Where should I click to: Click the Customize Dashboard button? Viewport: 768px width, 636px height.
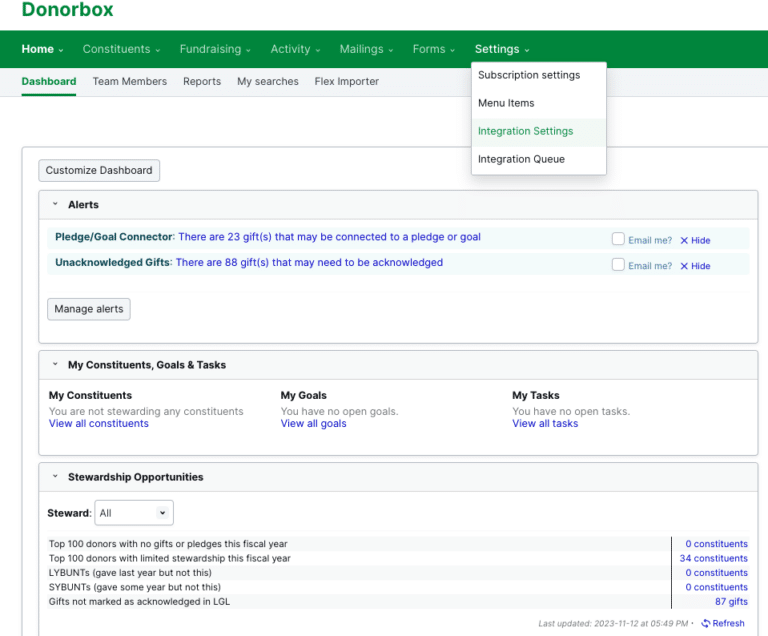click(x=99, y=171)
